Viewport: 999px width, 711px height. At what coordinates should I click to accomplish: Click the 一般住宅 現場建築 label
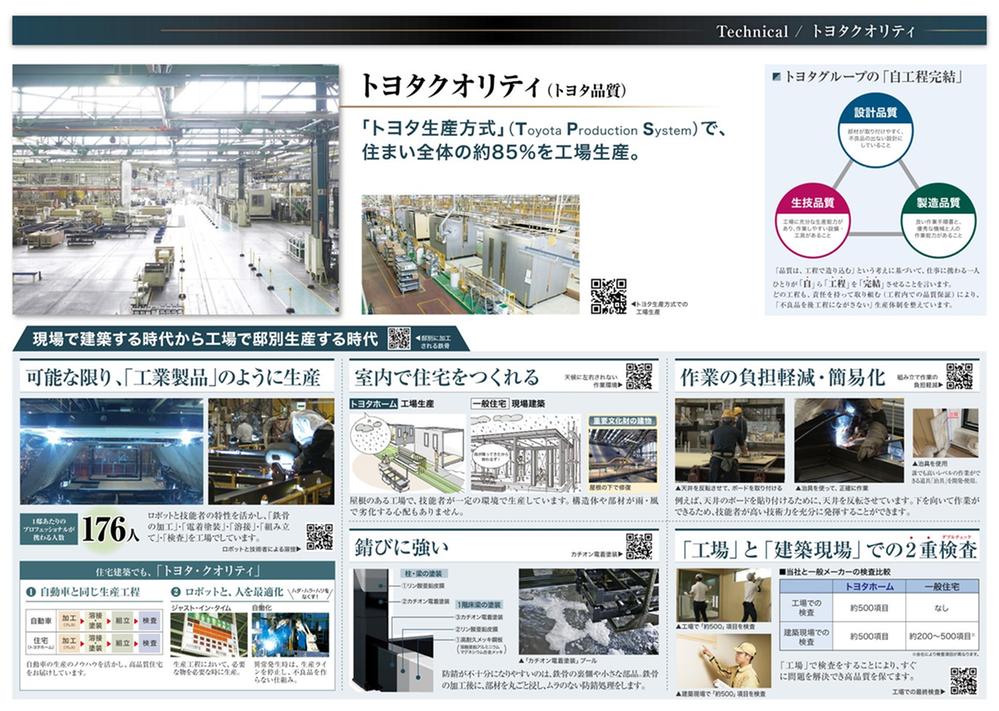(510, 403)
